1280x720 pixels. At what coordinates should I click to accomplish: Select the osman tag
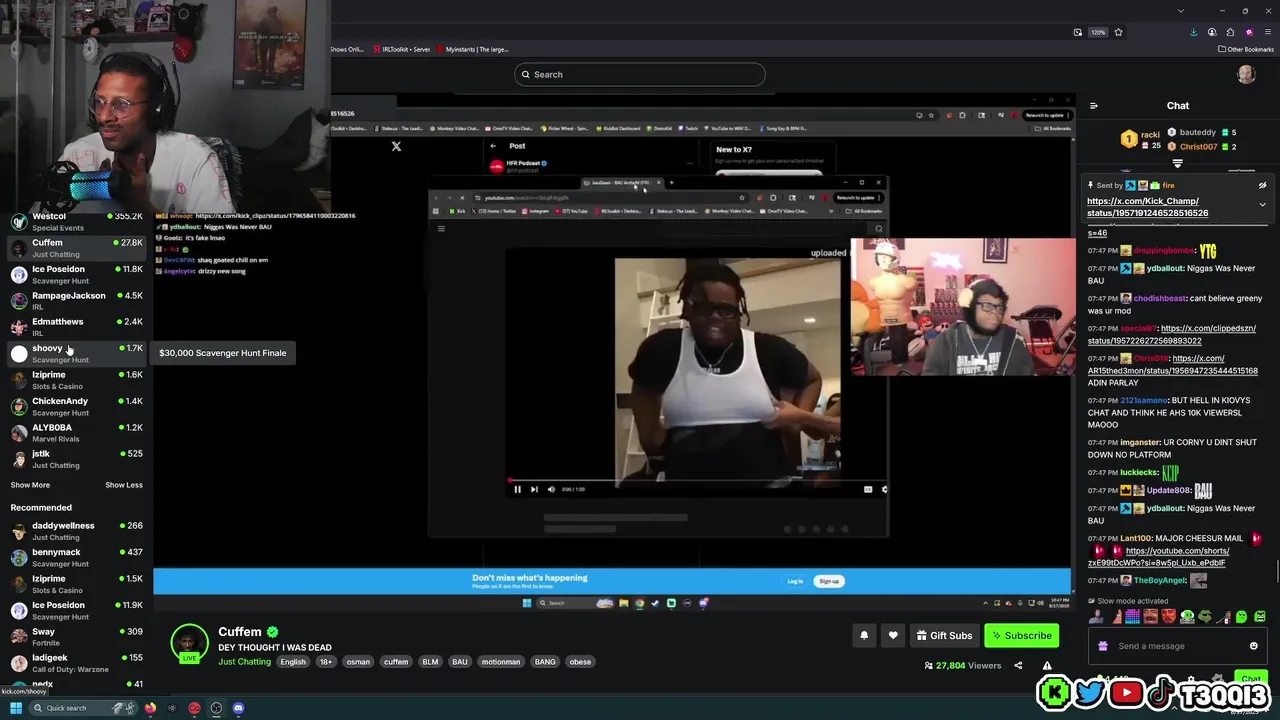point(358,662)
